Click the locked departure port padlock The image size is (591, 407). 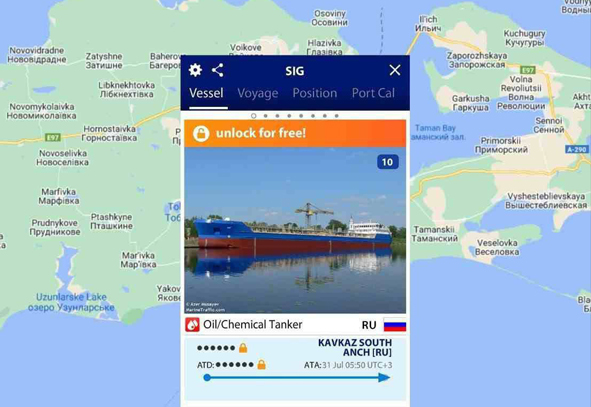click(x=243, y=348)
